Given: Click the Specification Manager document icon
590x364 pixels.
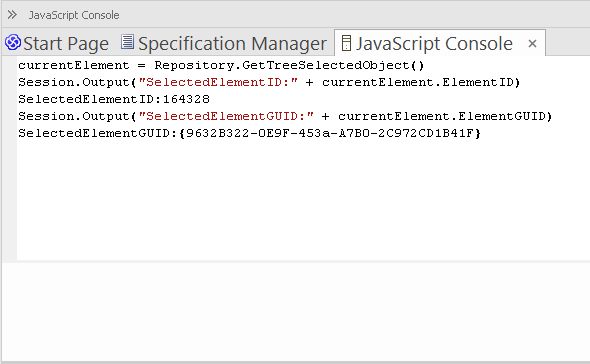Looking at the screenshot, I should [x=127, y=42].
